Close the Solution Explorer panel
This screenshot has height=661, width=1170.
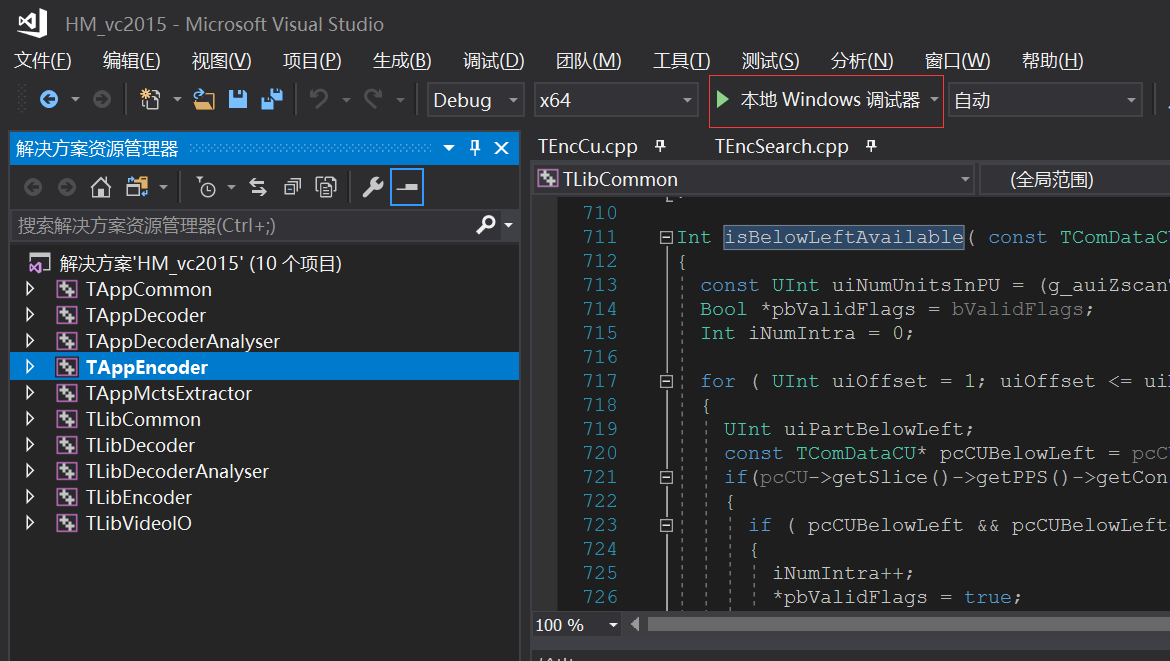point(502,148)
